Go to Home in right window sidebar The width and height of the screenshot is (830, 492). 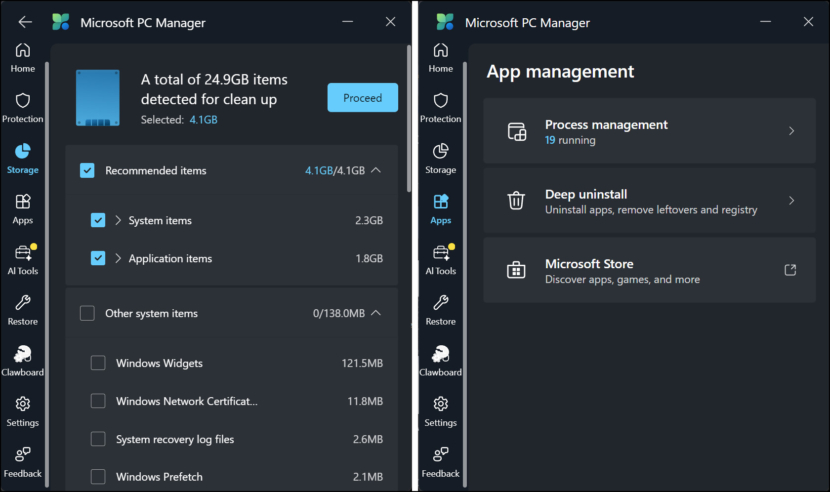(x=440, y=58)
